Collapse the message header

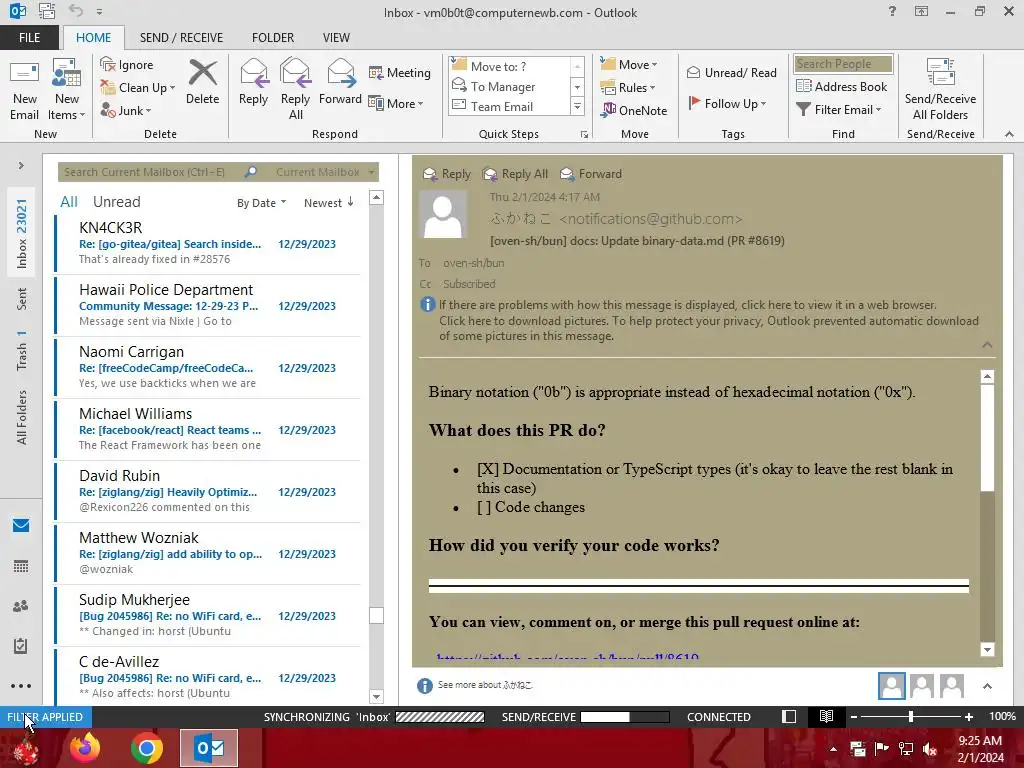[987, 345]
